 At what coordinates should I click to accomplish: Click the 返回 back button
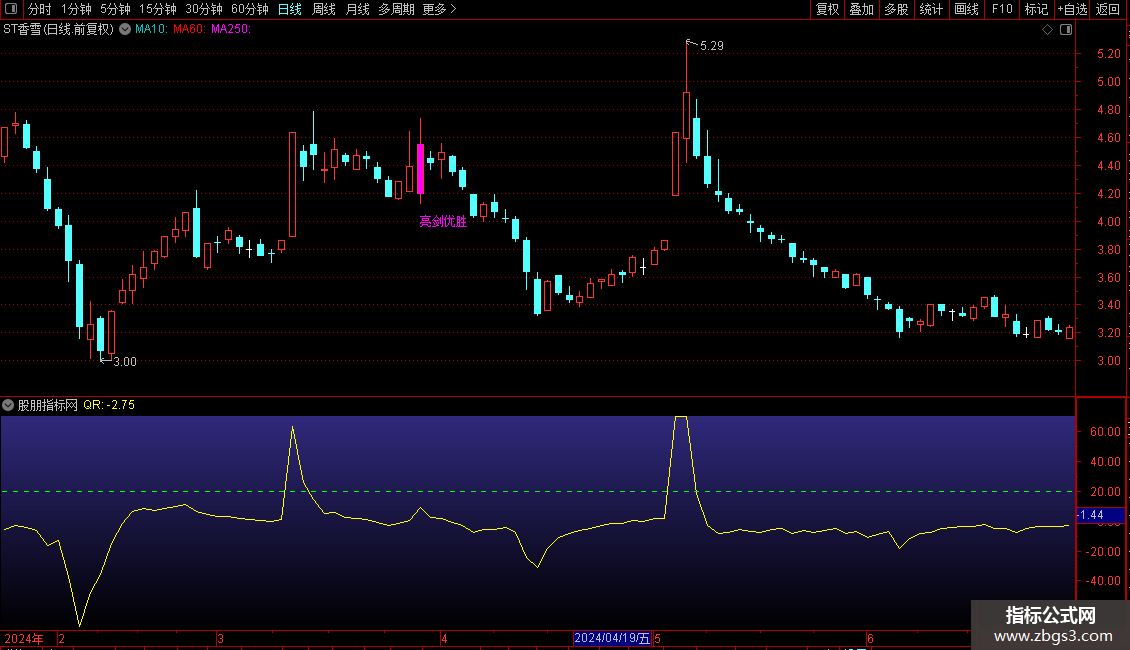[1108, 9]
